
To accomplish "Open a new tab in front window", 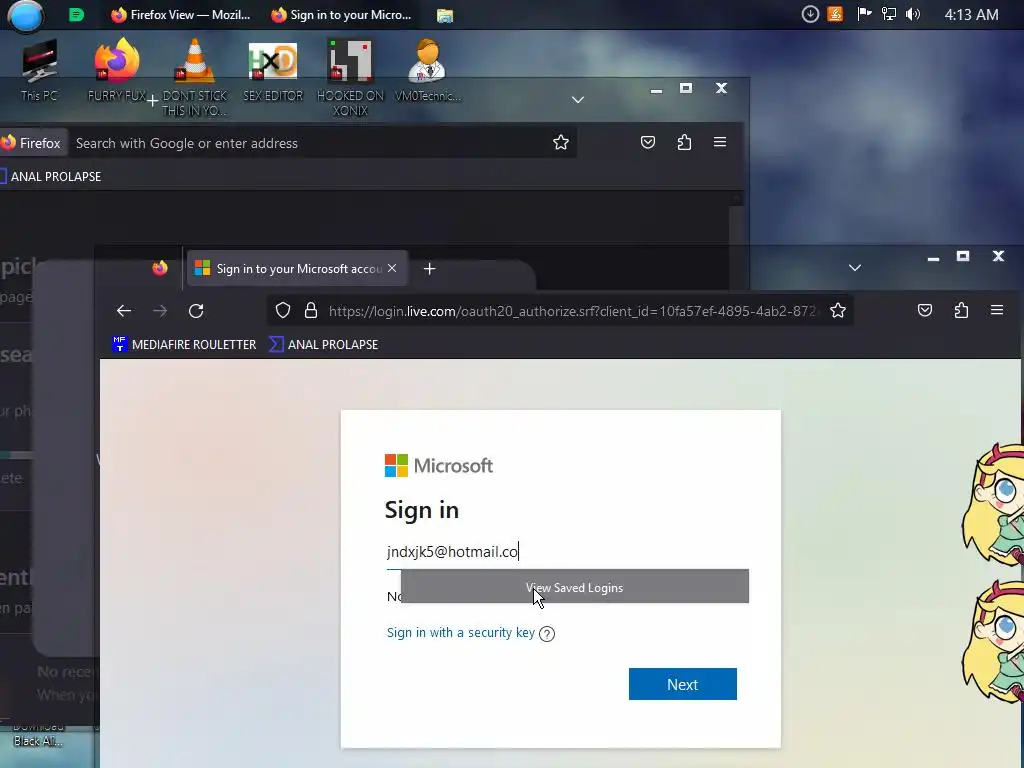I will pos(429,268).
